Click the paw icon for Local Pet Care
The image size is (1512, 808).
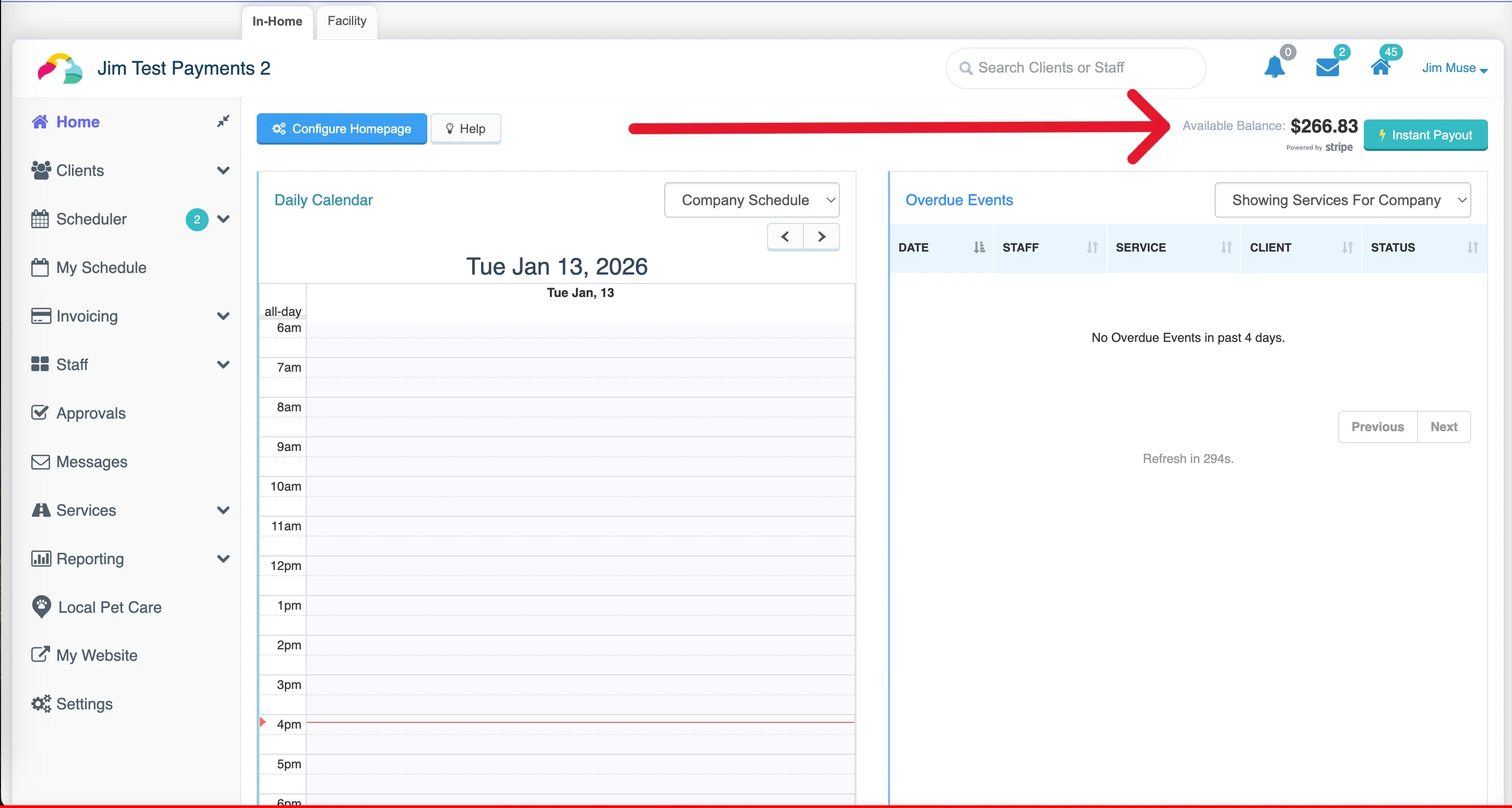(x=41, y=607)
